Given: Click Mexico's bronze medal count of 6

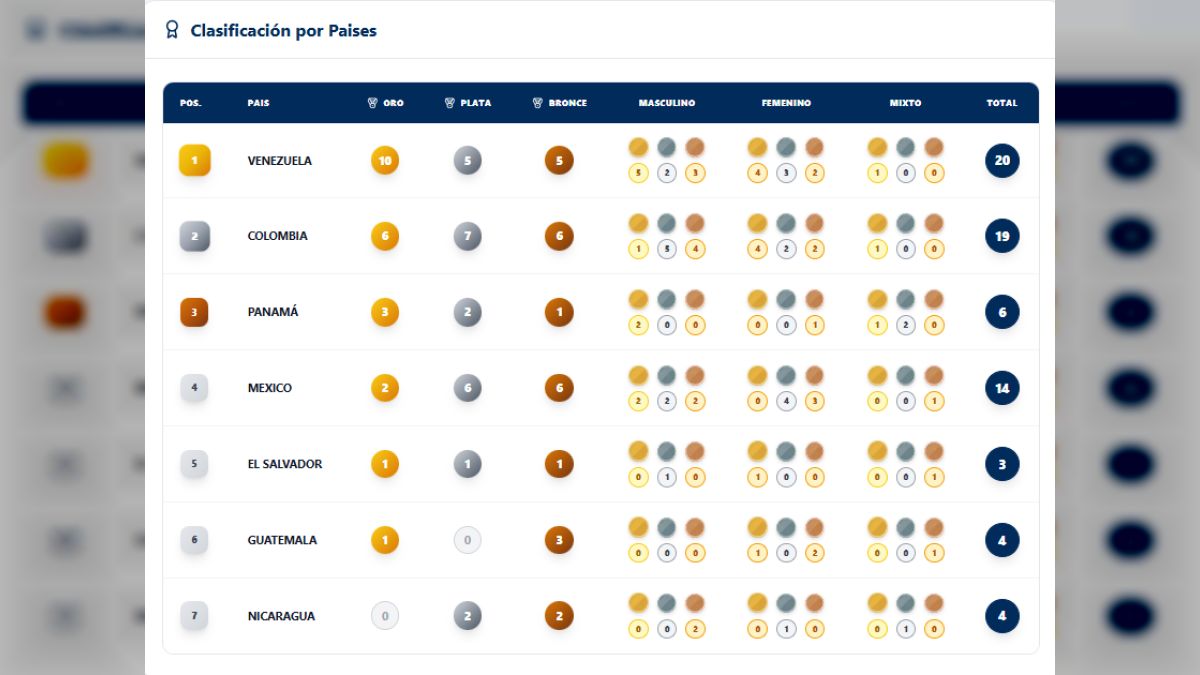Looking at the screenshot, I should [x=559, y=388].
